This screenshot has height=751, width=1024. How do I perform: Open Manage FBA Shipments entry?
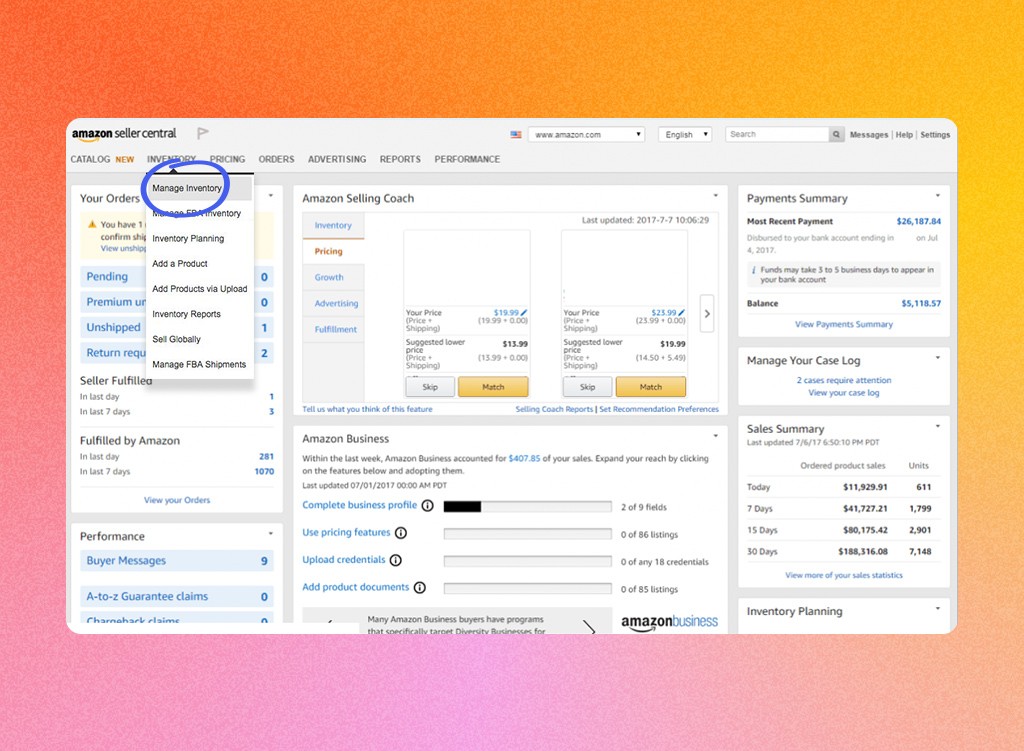click(199, 364)
